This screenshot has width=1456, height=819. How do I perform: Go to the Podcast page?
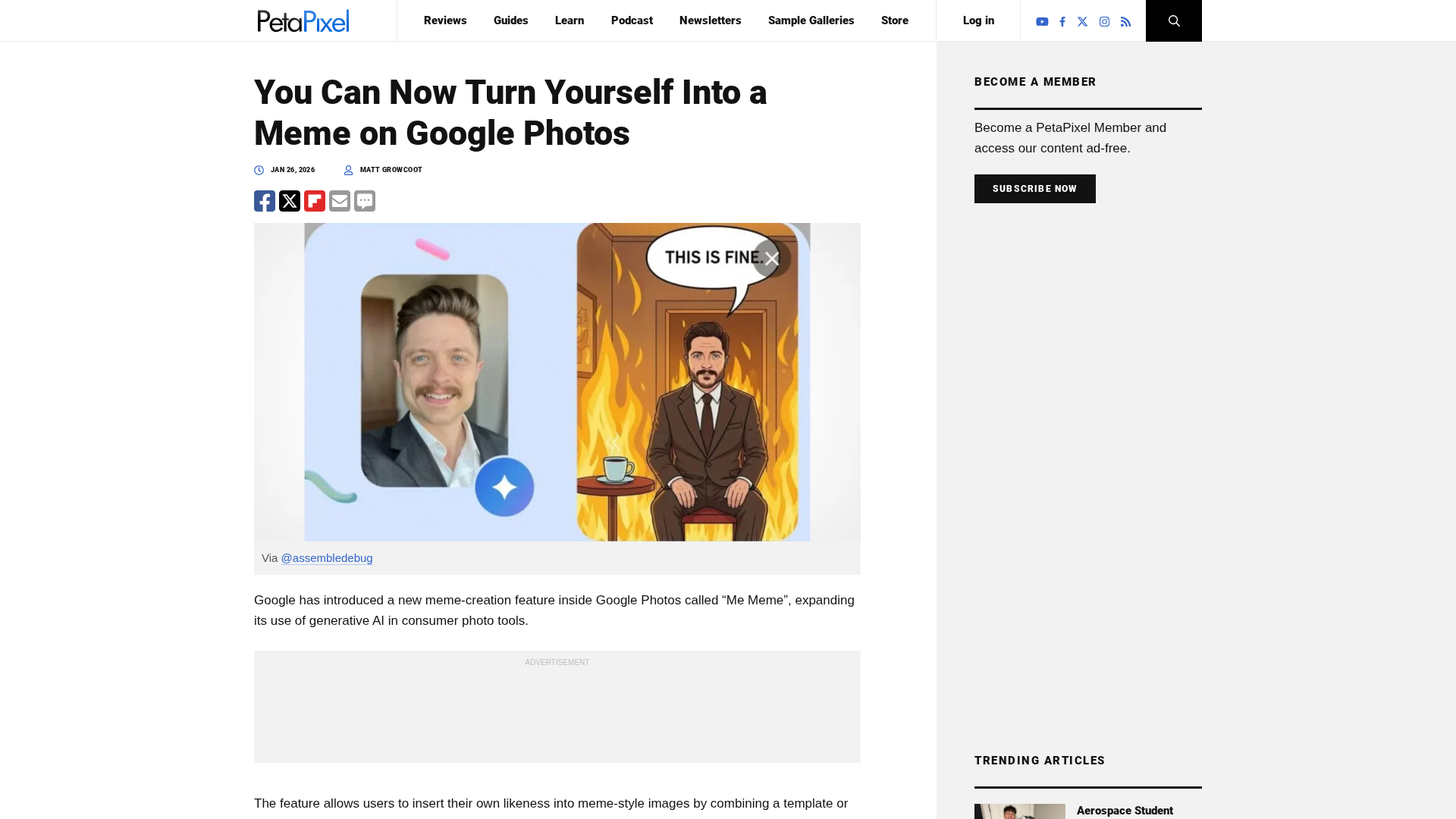(632, 20)
